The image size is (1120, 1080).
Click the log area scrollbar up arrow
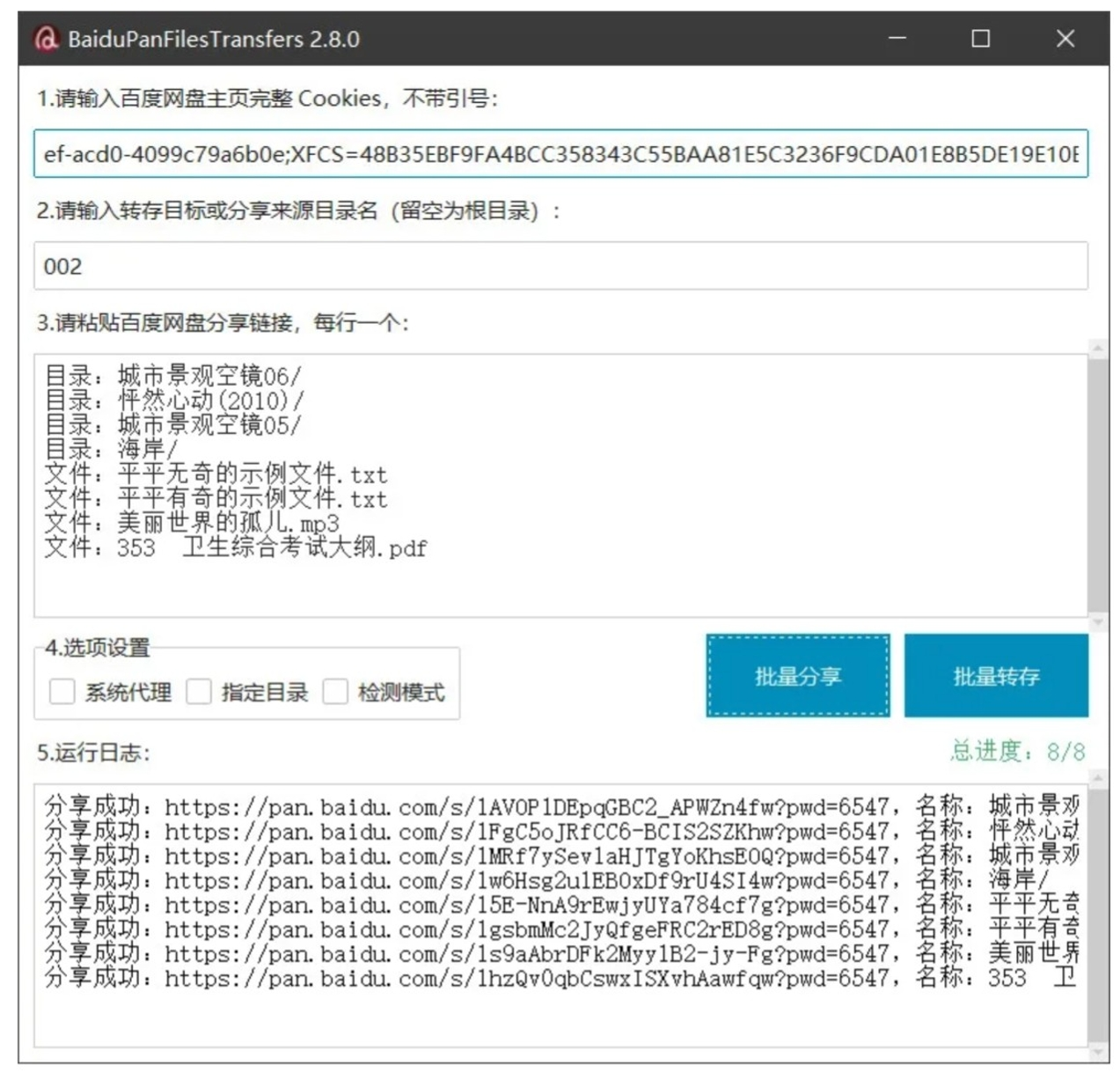[1098, 779]
